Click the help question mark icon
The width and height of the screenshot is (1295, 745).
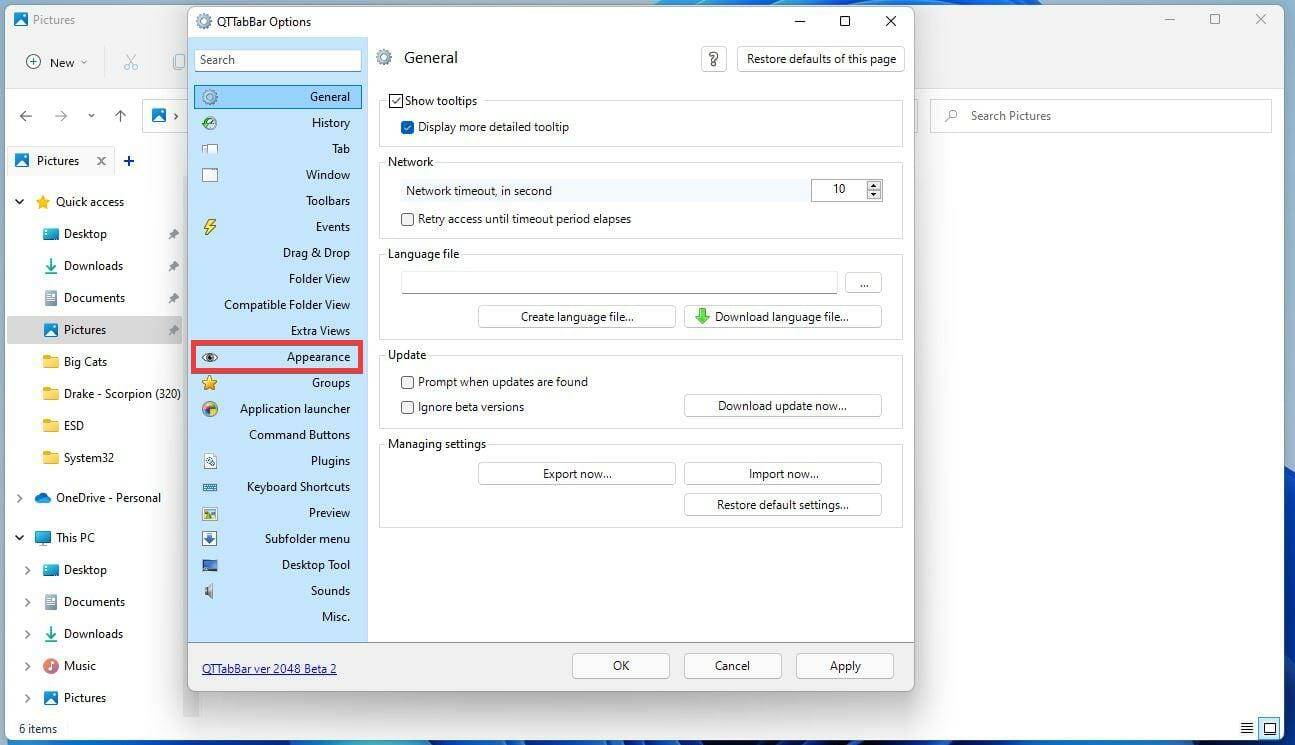tap(713, 59)
